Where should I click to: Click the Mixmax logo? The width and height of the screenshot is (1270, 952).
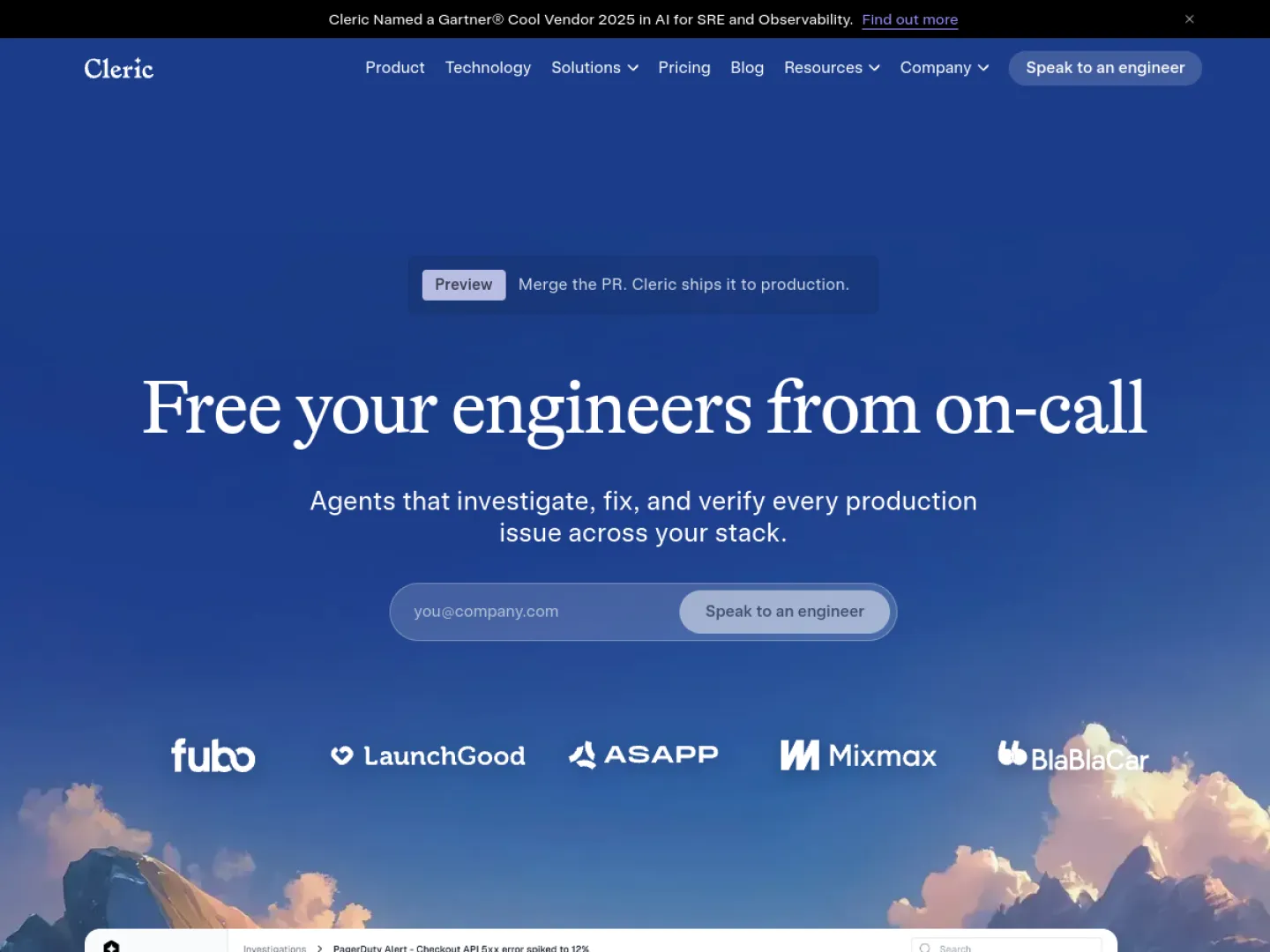(858, 755)
